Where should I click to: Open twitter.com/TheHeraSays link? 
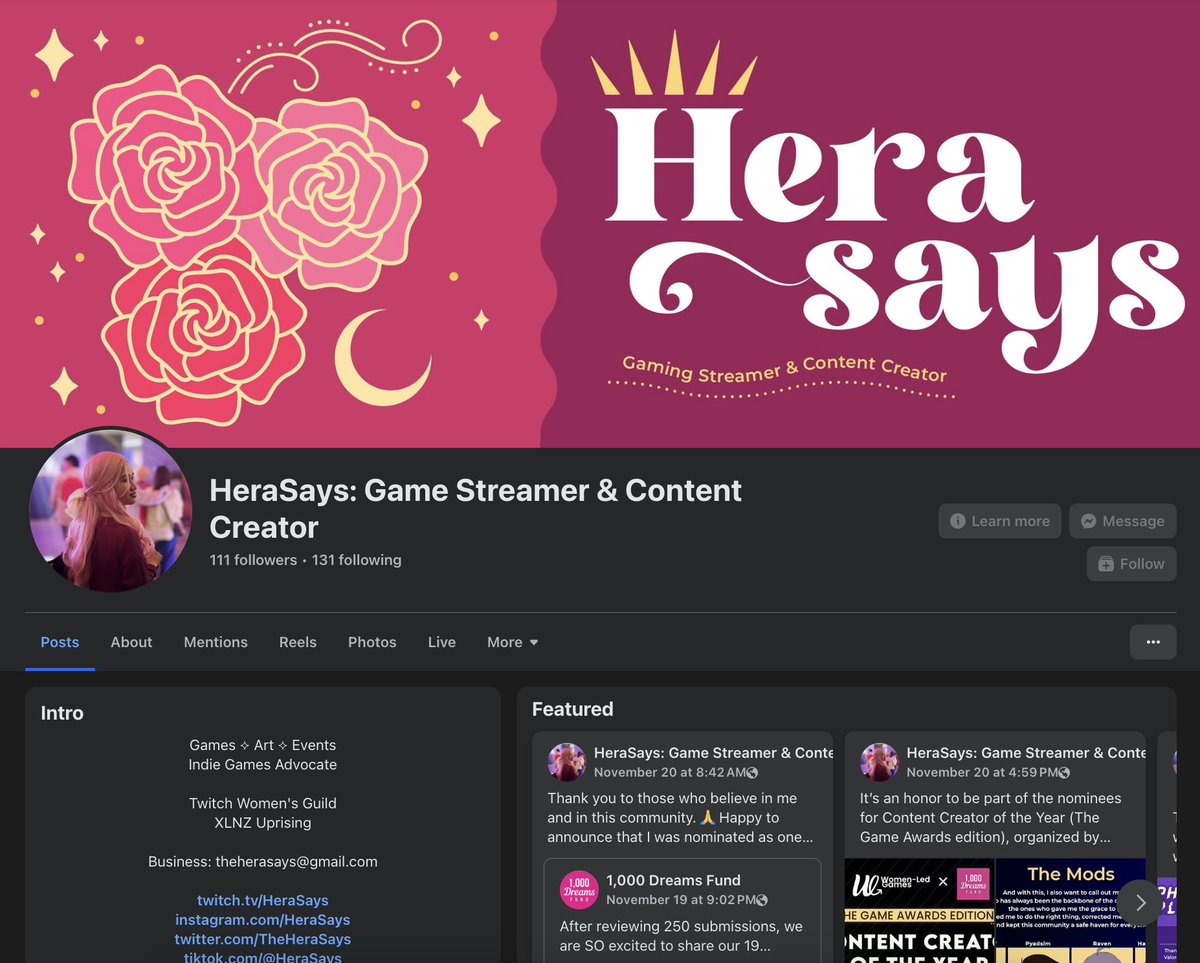point(263,939)
